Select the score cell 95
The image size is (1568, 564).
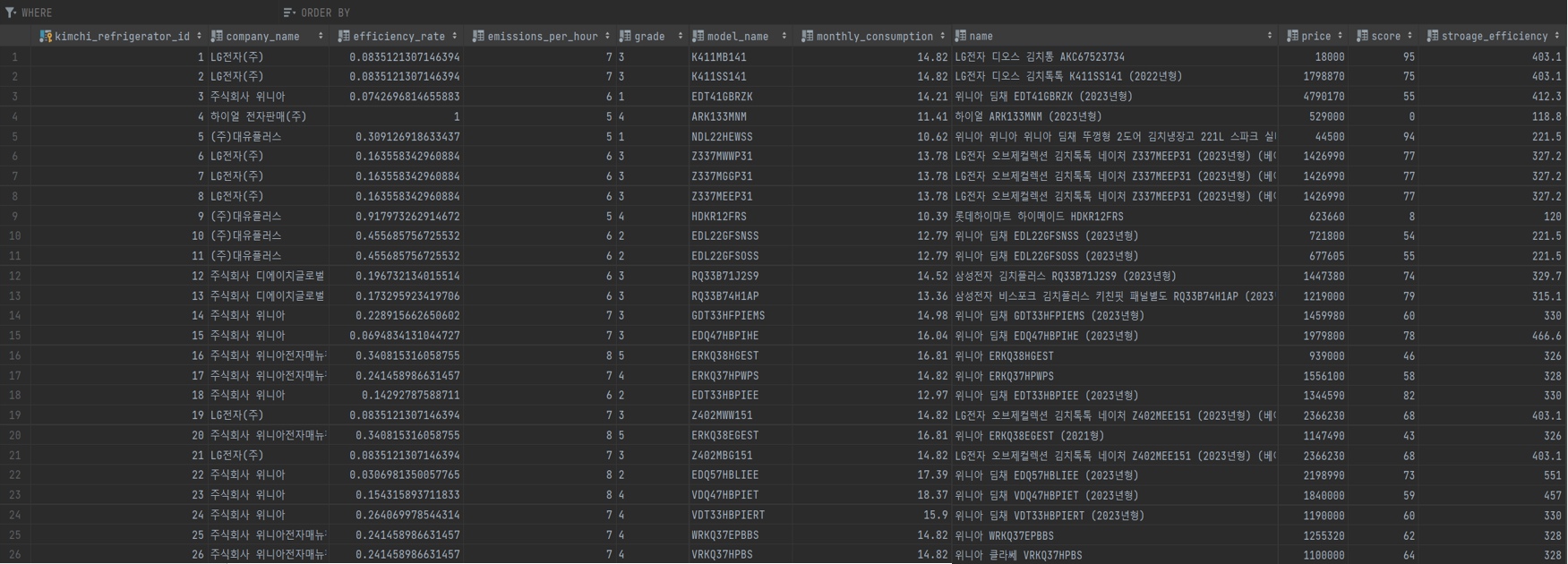(x=1384, y=56)
